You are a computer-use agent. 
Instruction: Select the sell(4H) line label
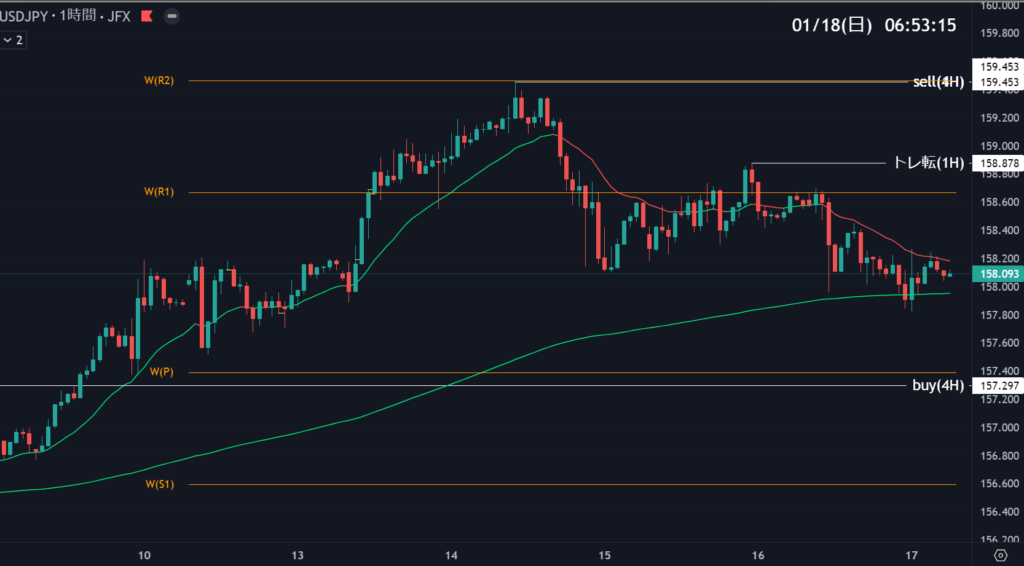938,82
